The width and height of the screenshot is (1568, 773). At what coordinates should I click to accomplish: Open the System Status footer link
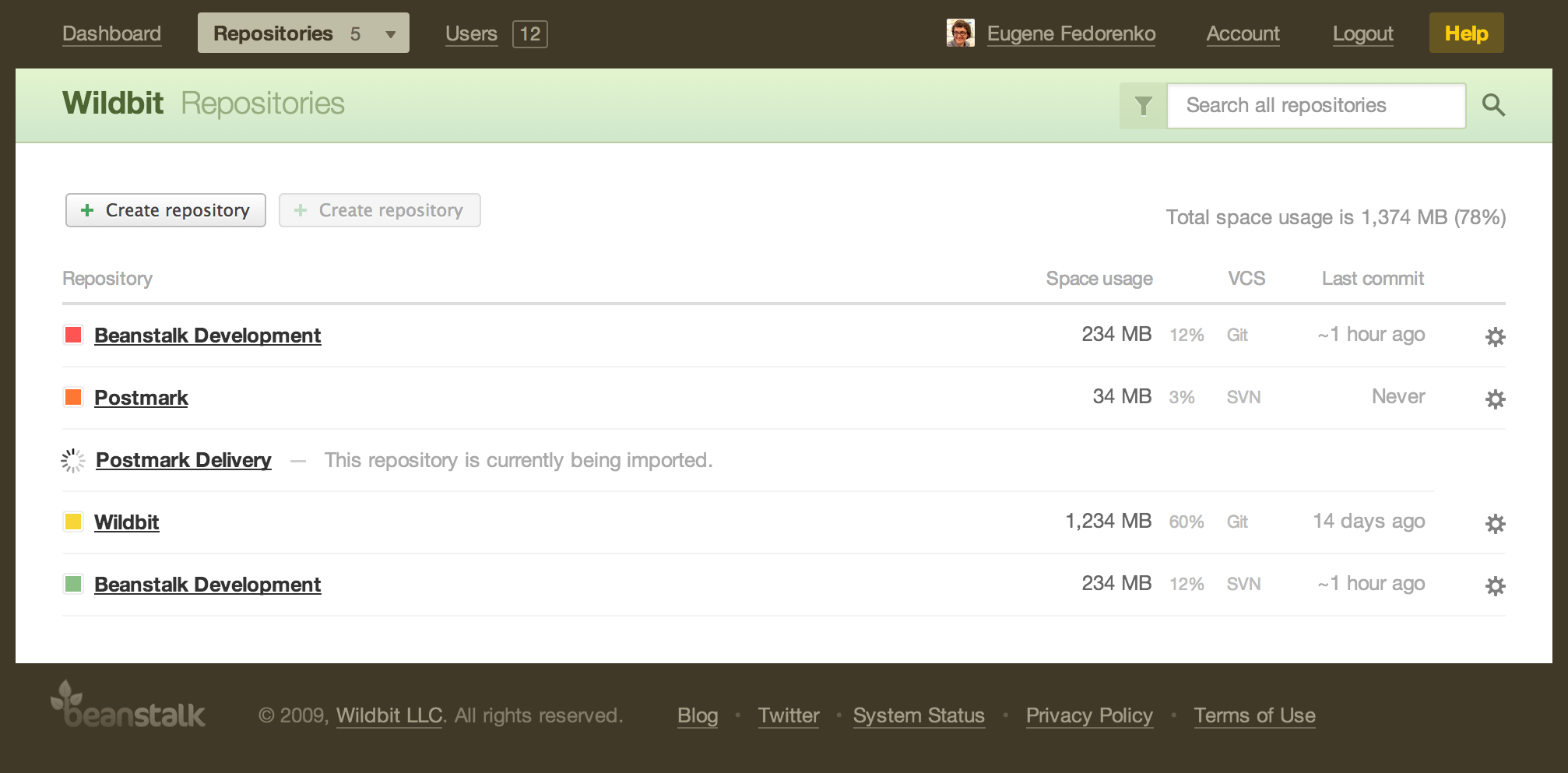click(919, 715)
